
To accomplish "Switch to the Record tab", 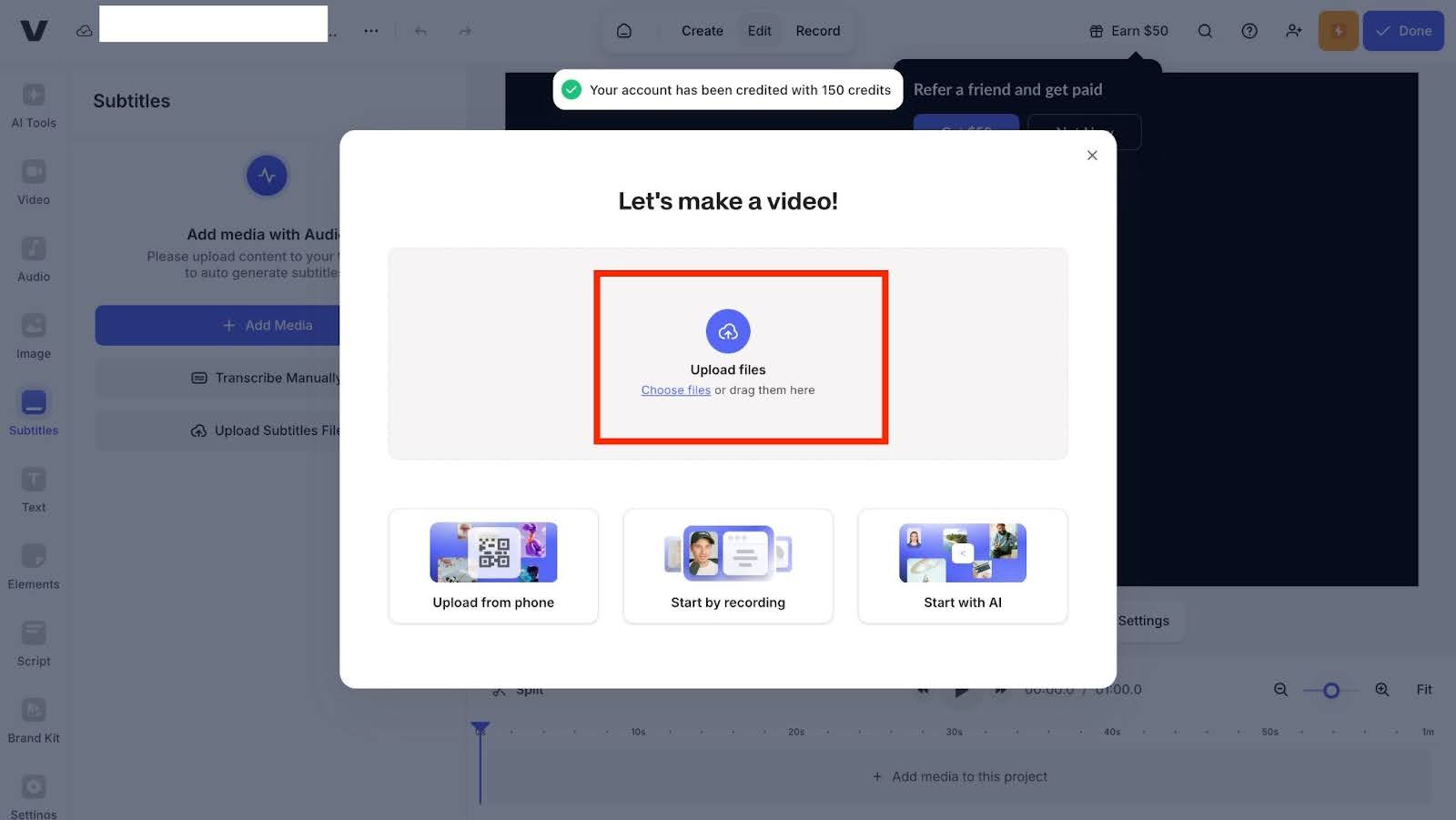I will 817,31.
